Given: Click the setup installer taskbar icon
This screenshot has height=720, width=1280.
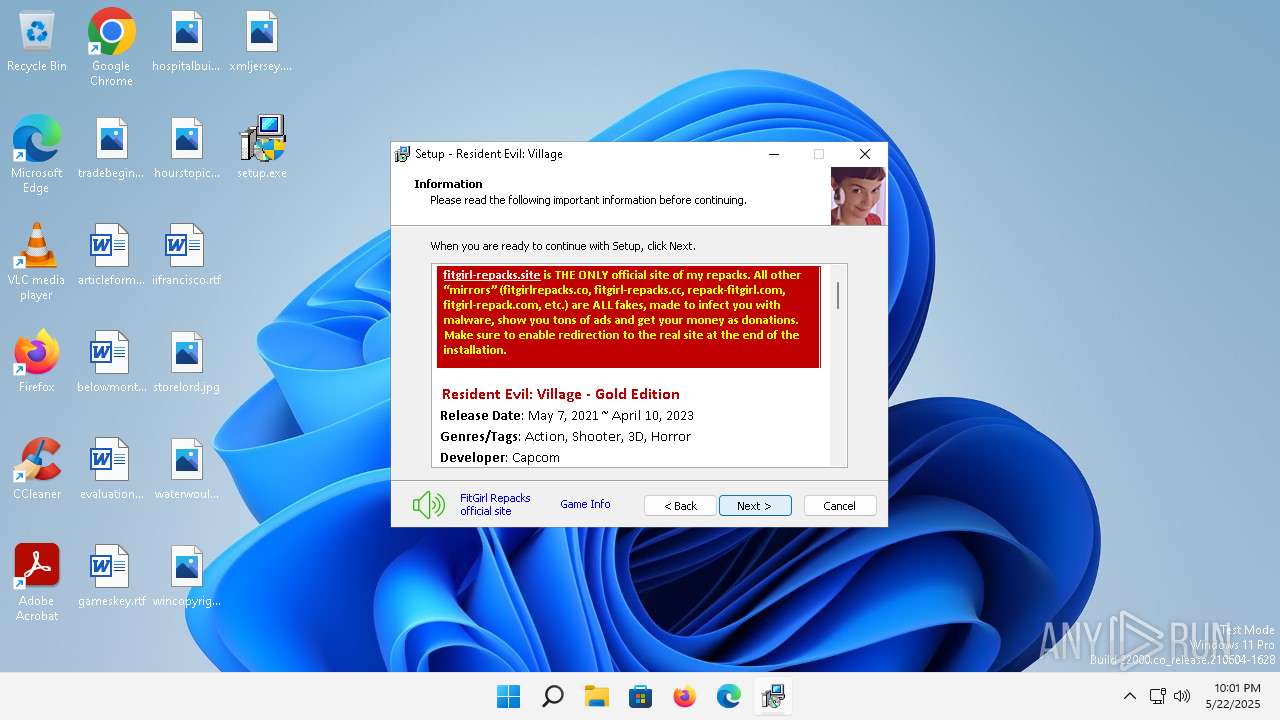Looking at the screenshot, I should point(772,696).
